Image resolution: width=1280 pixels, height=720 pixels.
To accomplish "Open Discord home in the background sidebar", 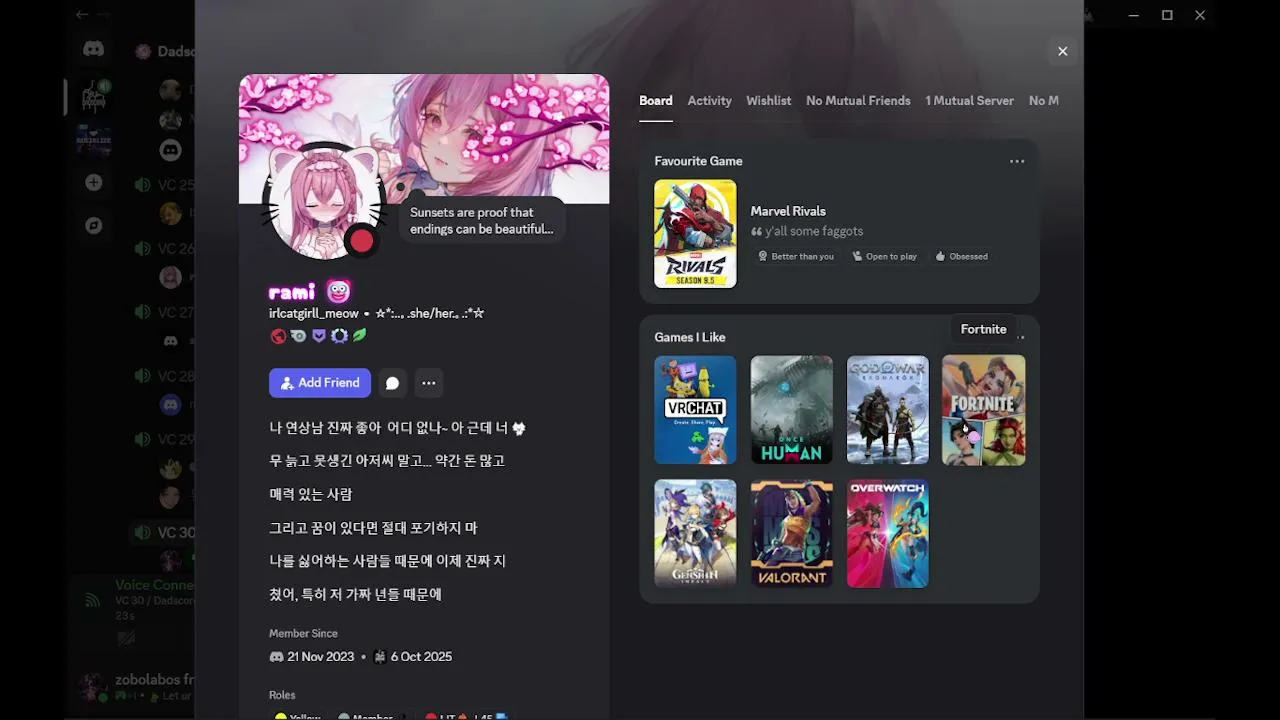I will click(x=94, y=50).
